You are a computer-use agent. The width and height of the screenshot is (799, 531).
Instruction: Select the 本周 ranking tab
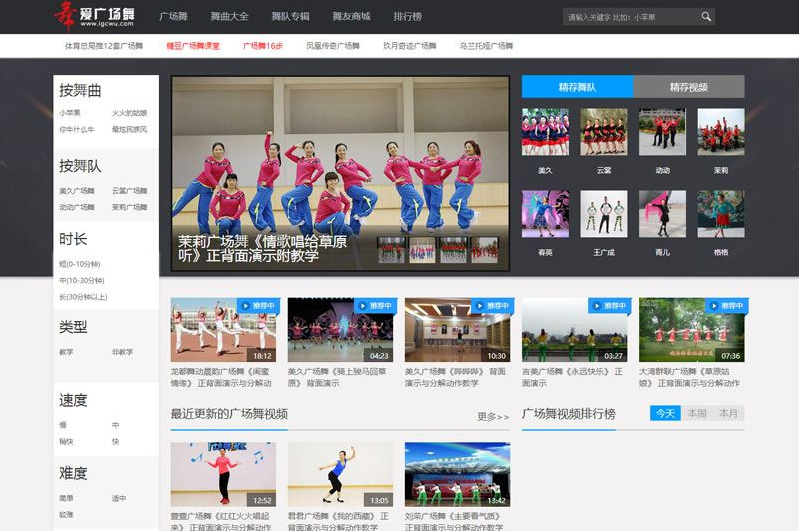(x=697, y=413)
